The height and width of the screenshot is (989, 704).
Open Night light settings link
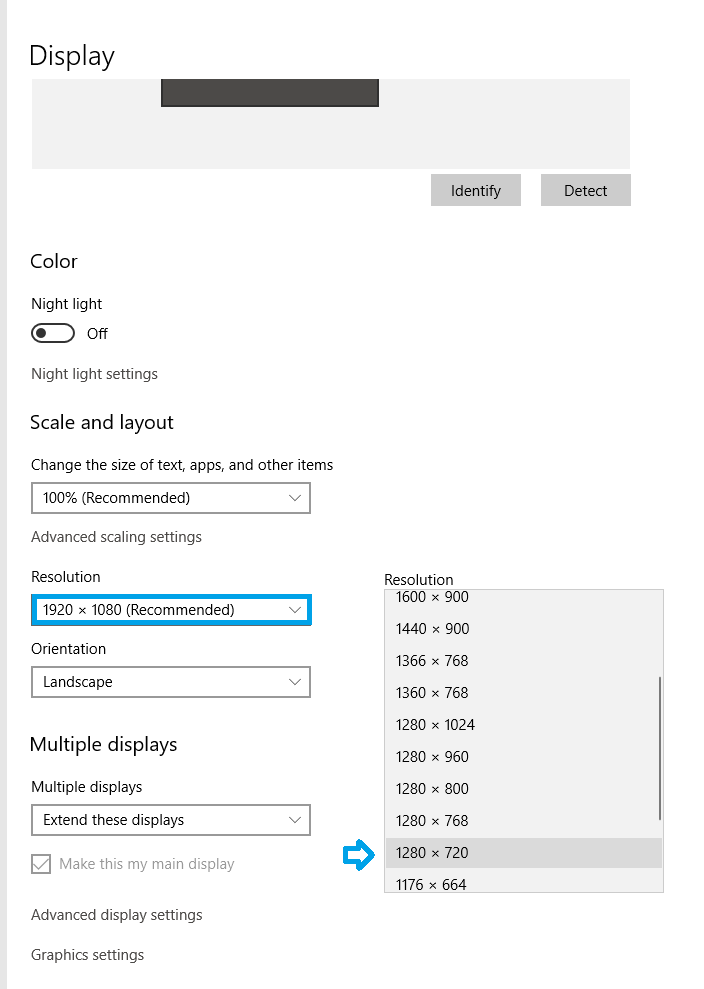click(x=94, y=373)
